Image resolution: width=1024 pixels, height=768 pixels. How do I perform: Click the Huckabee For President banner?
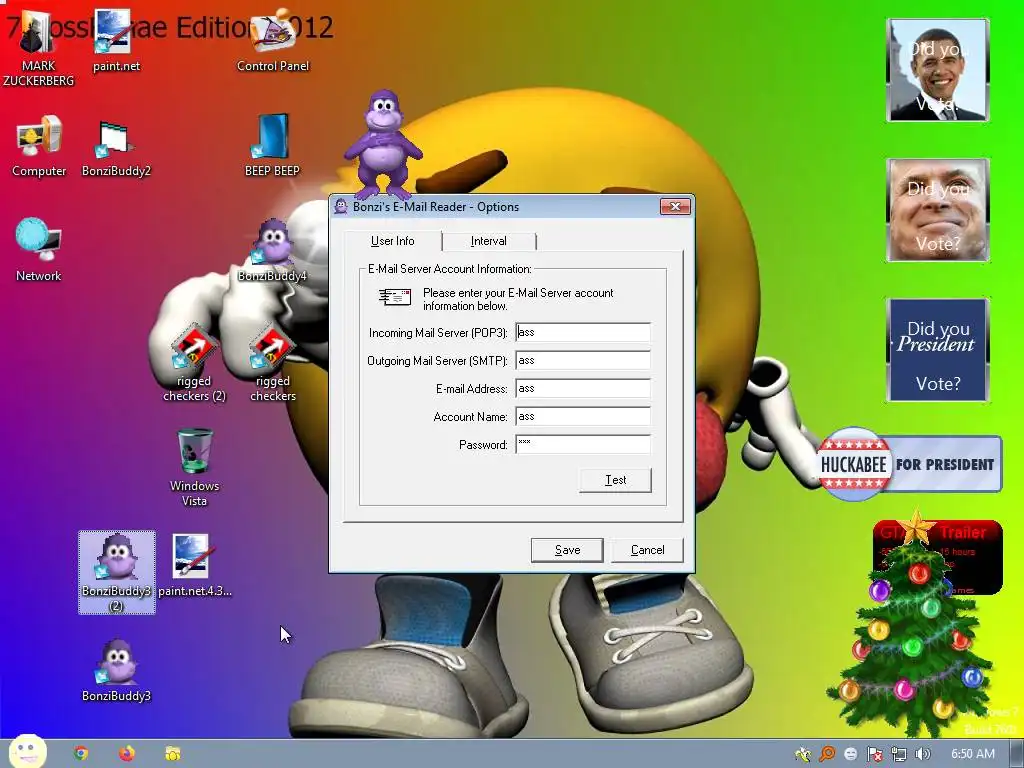point(910,464)
